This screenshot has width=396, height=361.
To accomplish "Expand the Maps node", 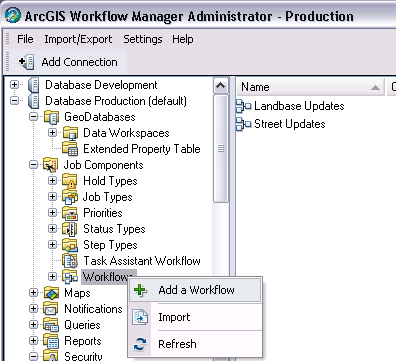I will click(x=33, y=293).
